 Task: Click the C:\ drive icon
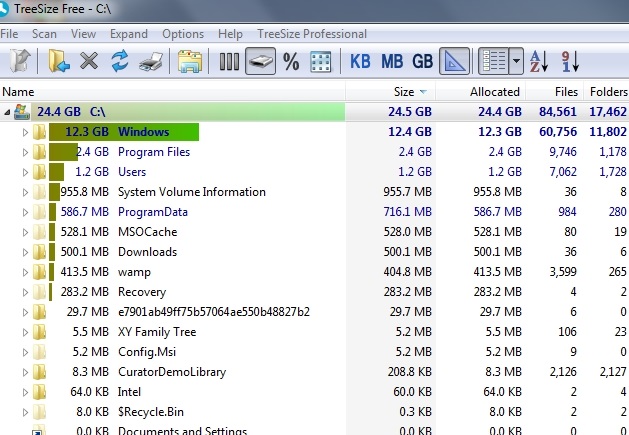point(22,112)
